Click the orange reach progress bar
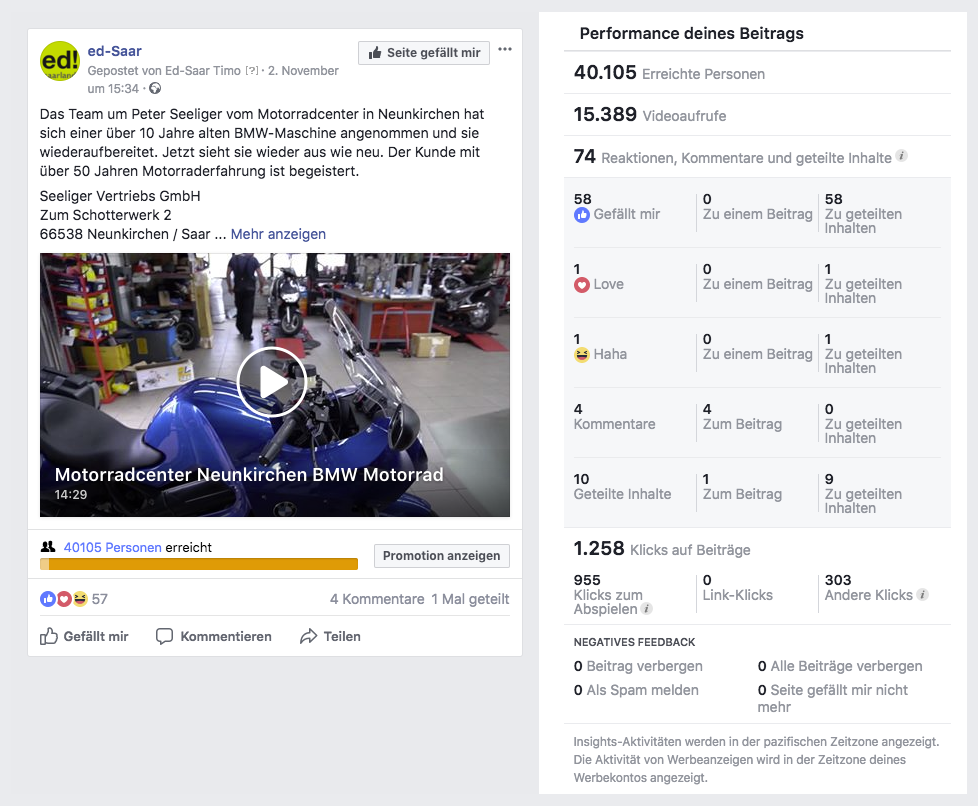The height and width of the screenshot is (806, 978). coord(199,564)
